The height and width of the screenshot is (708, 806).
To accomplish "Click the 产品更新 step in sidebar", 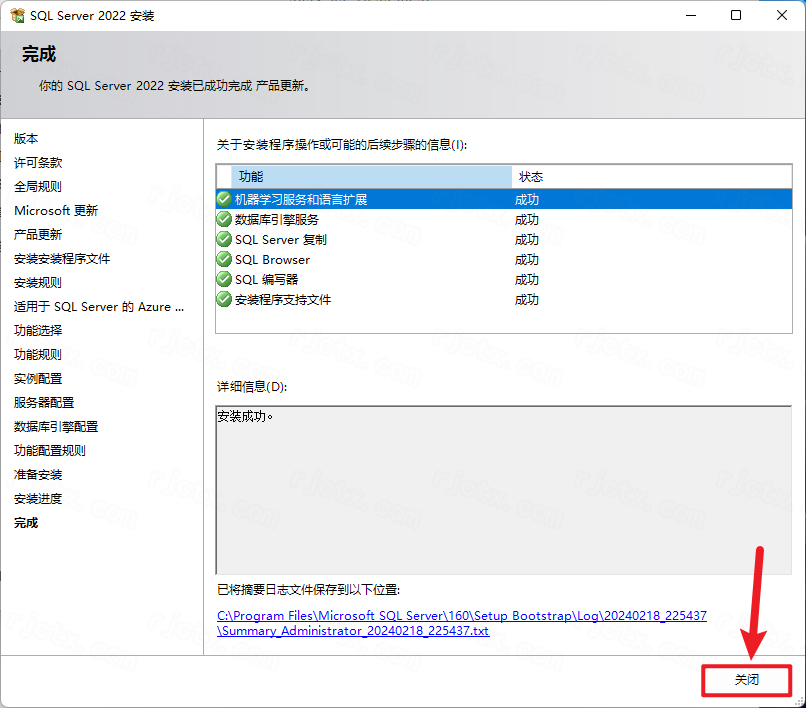I will pyautogui.click(x=38, y=235).
